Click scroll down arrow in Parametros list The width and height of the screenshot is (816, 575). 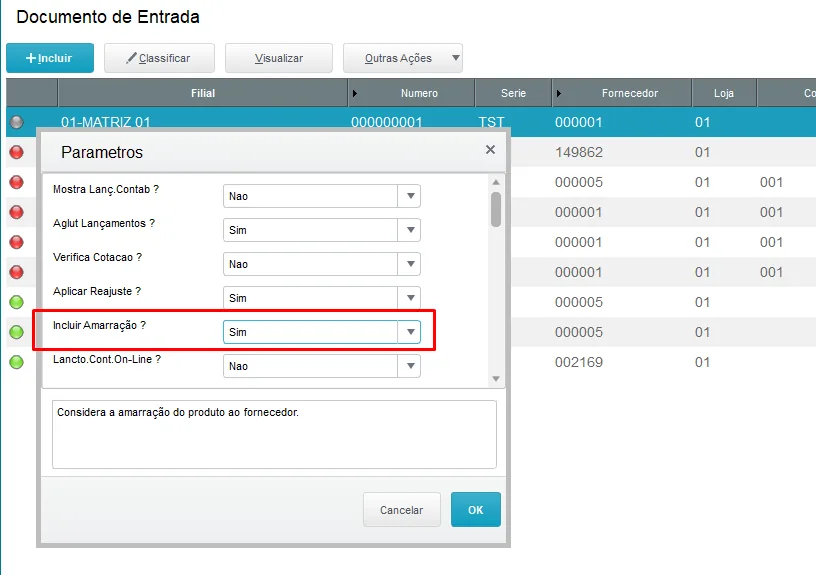(x=496, y=379)
